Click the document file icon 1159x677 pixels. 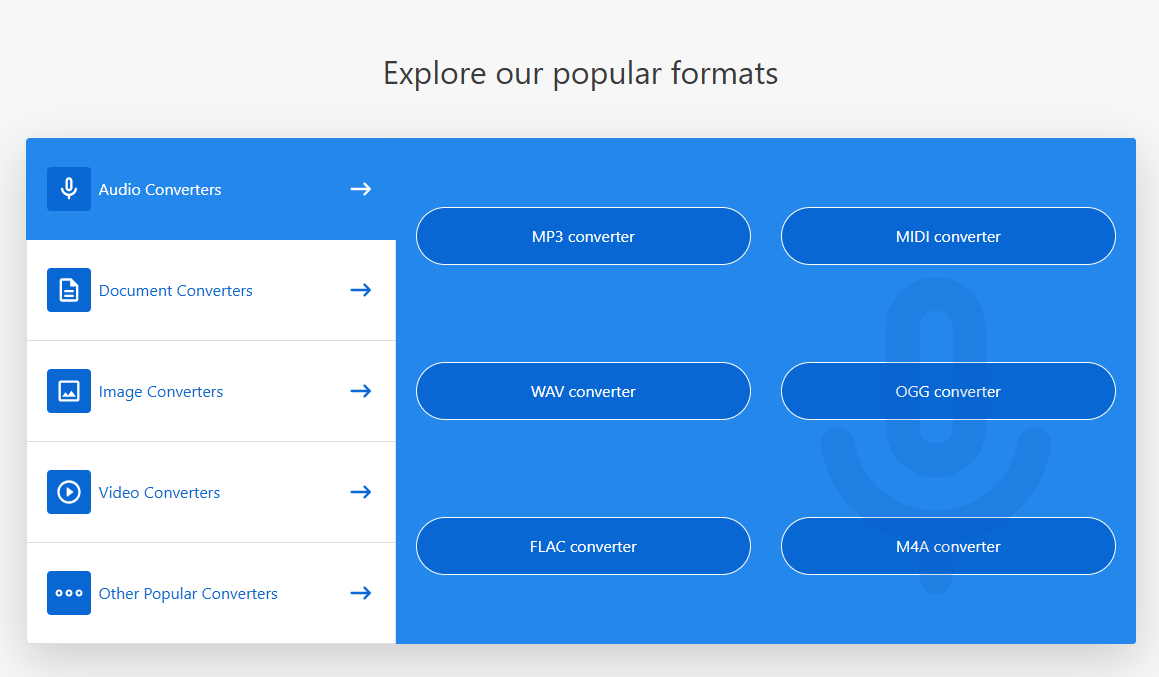pyautogui.click(x=69, y=290)
